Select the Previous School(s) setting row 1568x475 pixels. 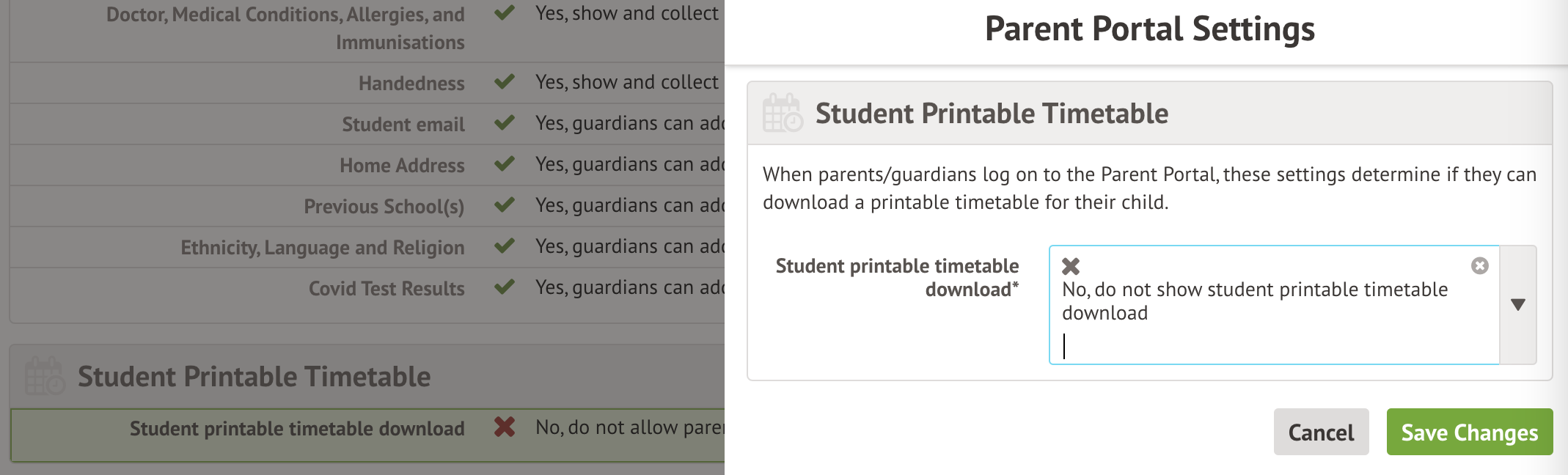click(x=384, y=207)
